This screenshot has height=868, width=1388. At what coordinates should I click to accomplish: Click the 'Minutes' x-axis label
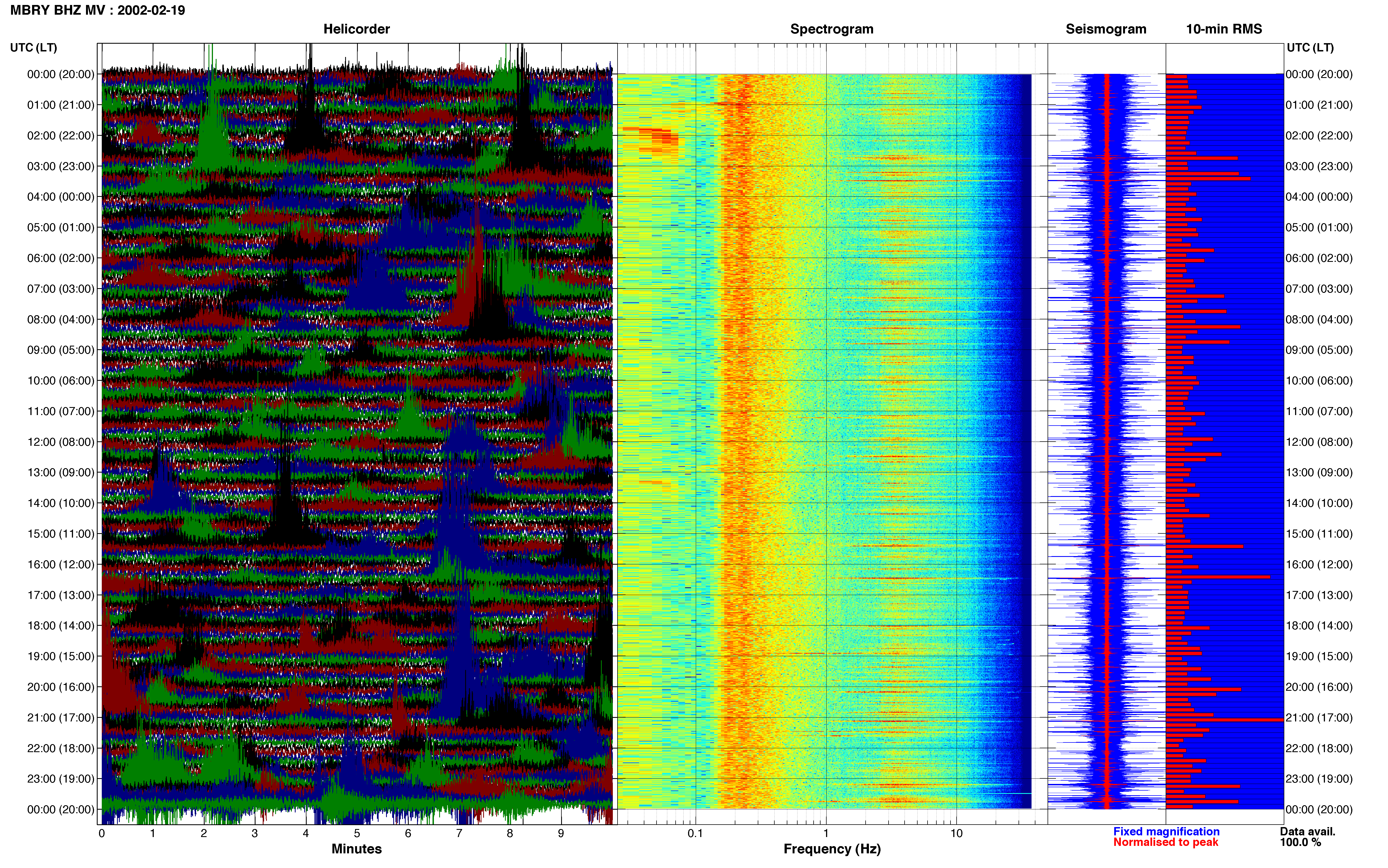pyautogui.click(x=356, y=849)
